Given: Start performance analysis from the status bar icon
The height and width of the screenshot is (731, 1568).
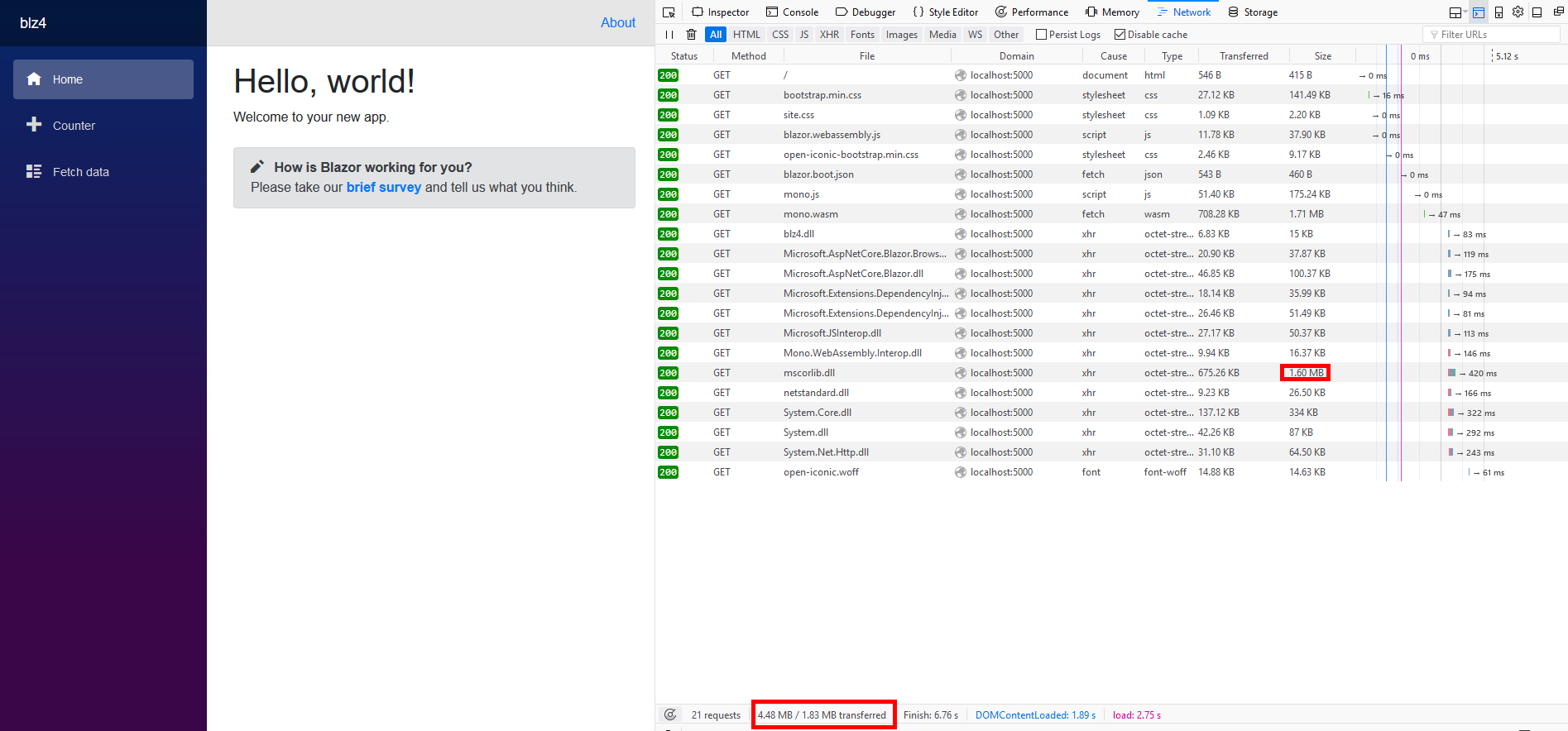Looking at the screenshot, I should coord(670,715).
